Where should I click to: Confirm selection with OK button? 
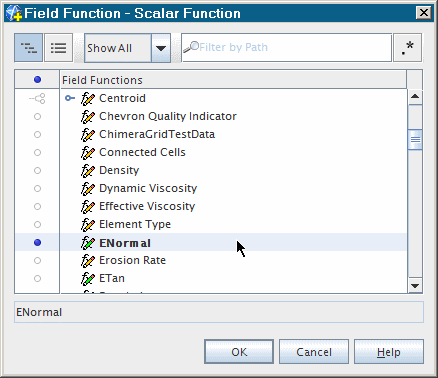point(239,352)
